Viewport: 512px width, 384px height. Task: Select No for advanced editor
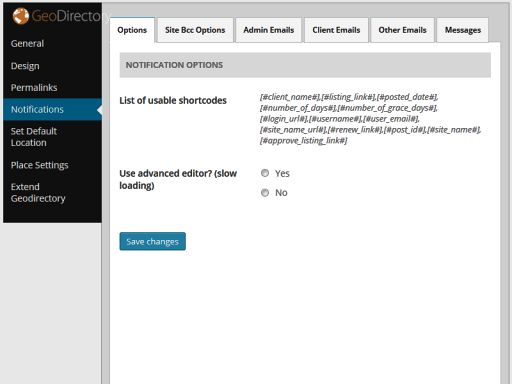tap(265, 193)
